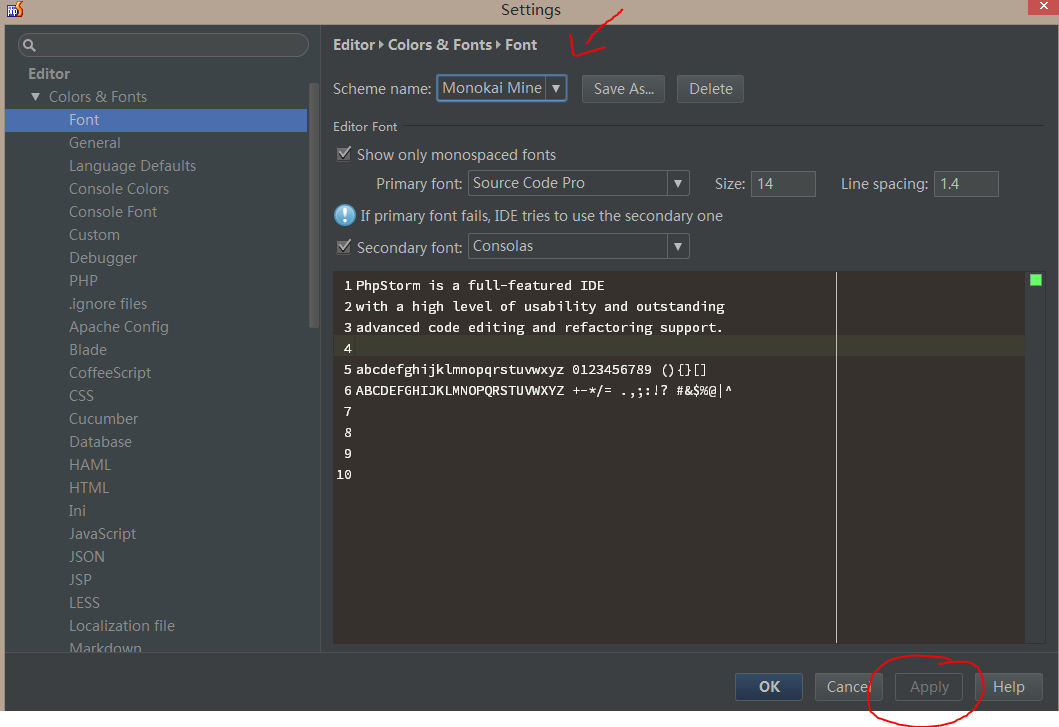This screenshot has height=727, width=1059.
Task: Select General under Colors & Fonts
Action: coord(95,143)
